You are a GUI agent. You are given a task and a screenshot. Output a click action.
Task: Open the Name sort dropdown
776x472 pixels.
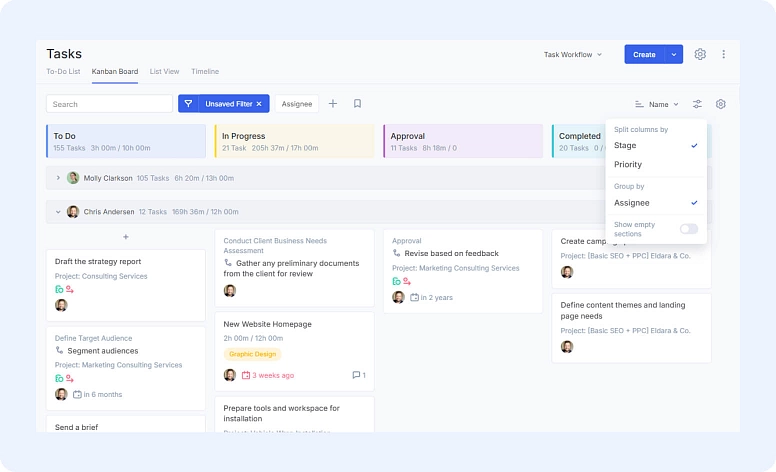(x=657, y=104)
